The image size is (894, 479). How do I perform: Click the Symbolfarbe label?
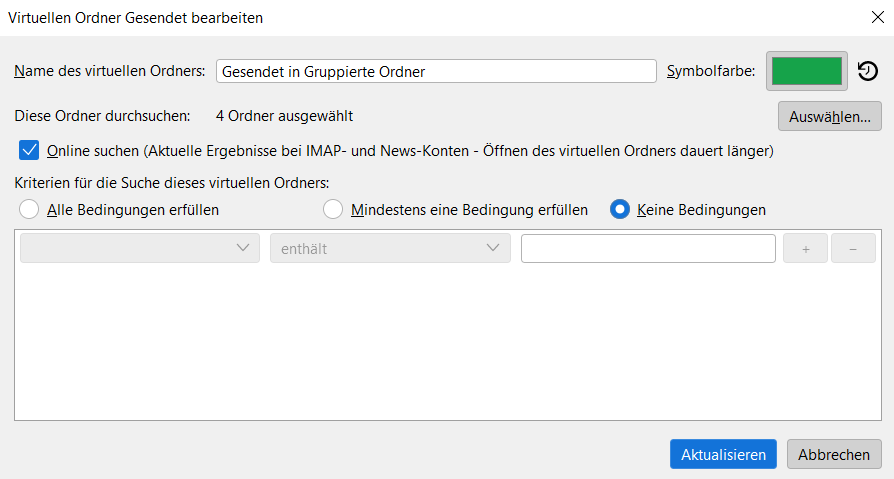[710, 72]
